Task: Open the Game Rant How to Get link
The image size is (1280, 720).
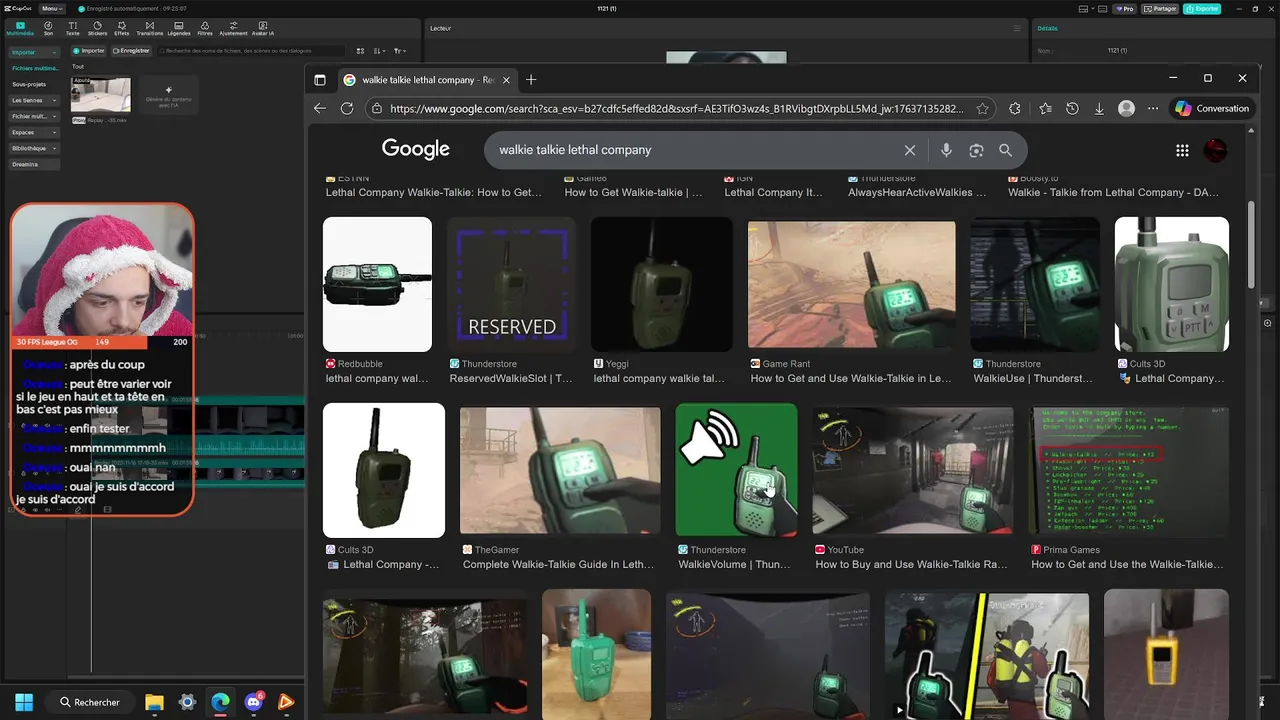Action: pos(851,379)
